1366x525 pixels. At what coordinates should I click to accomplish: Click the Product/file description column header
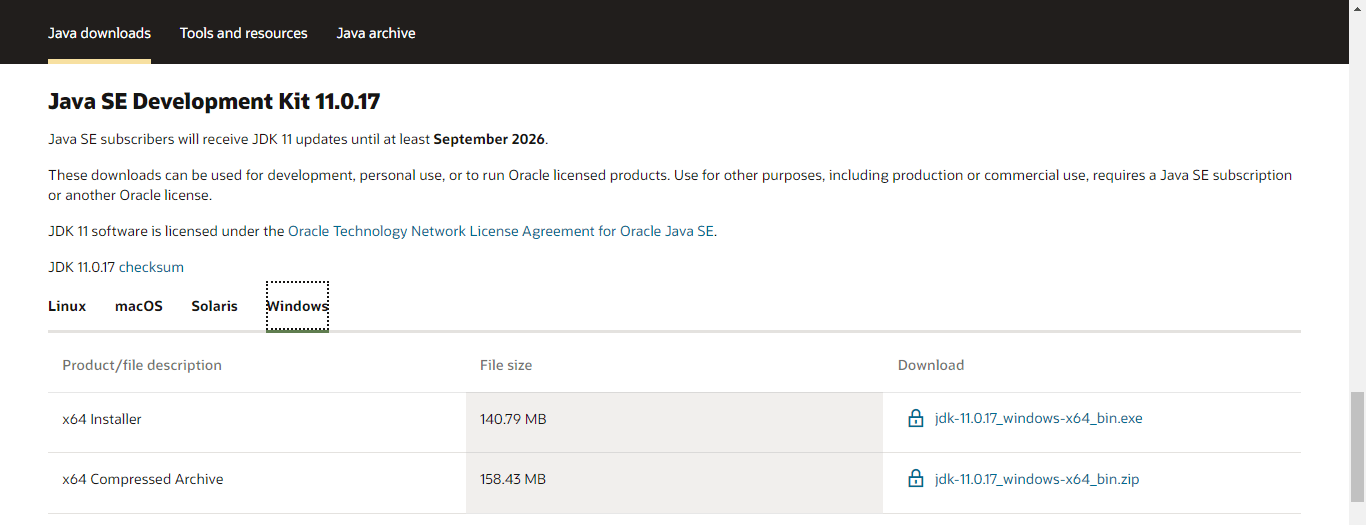pos(142,365)
